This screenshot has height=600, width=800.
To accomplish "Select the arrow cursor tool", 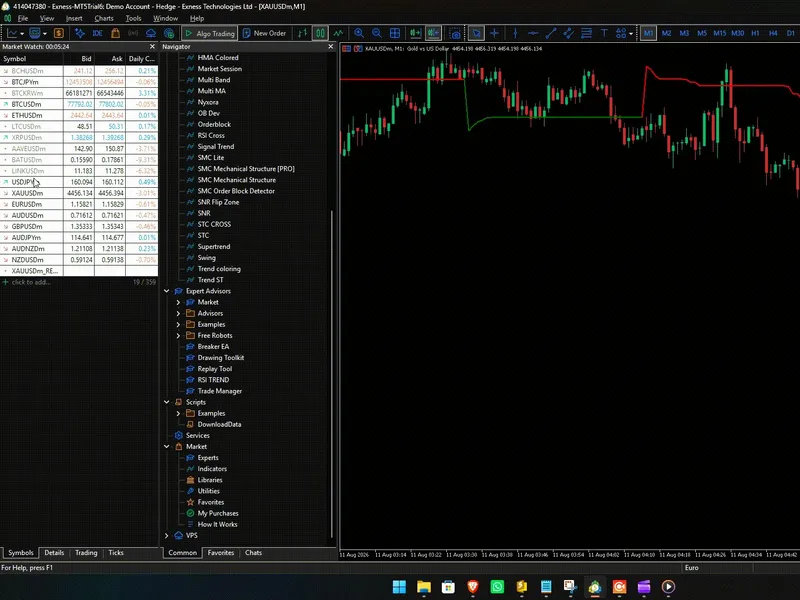I will point(476,33).
